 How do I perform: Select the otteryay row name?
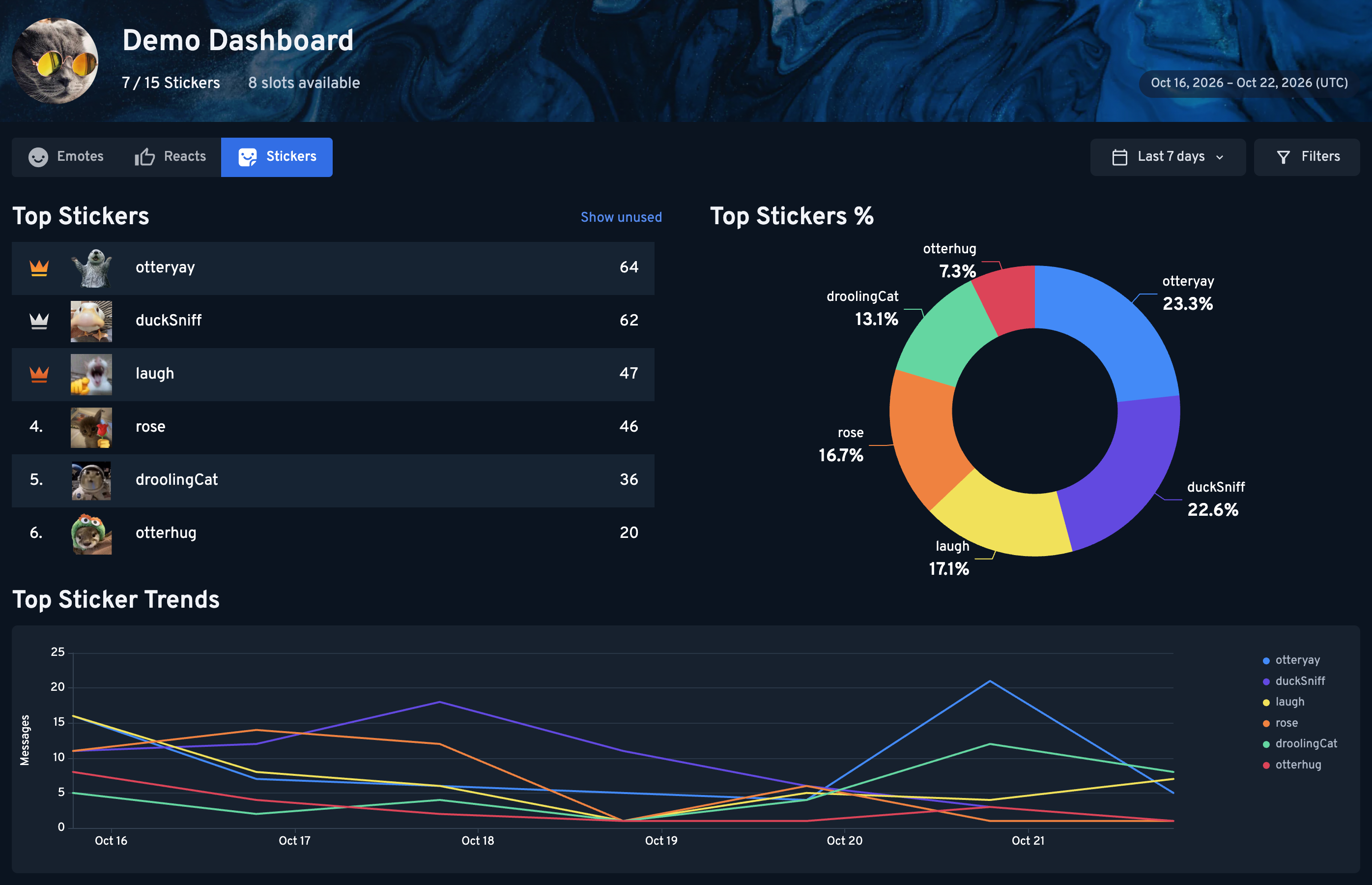(165, 268)
